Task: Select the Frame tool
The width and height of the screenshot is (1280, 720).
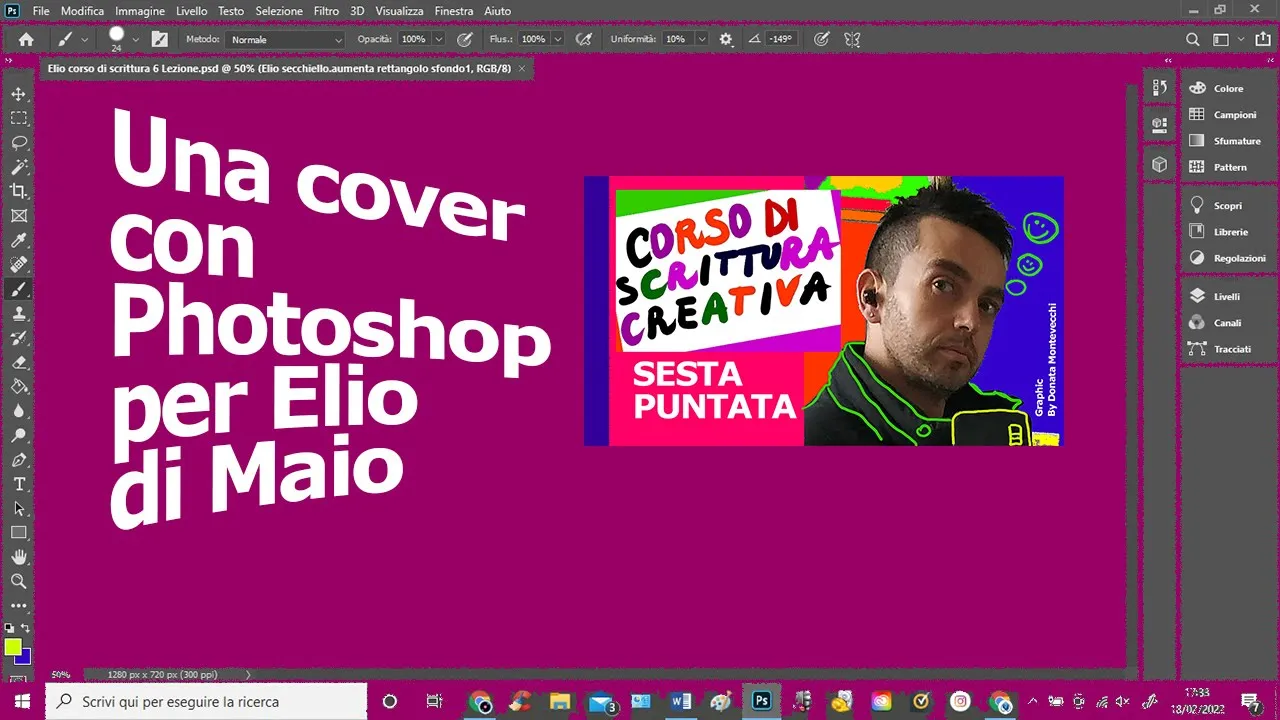Action: click(x=19, y=215)
